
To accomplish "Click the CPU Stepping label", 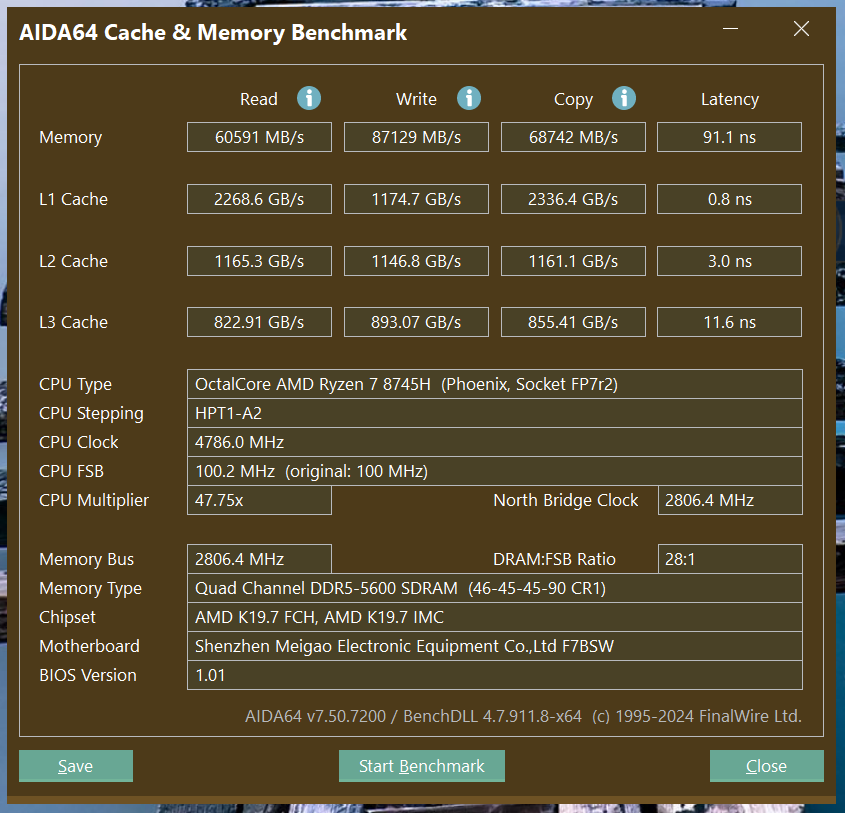I will 91,414.
